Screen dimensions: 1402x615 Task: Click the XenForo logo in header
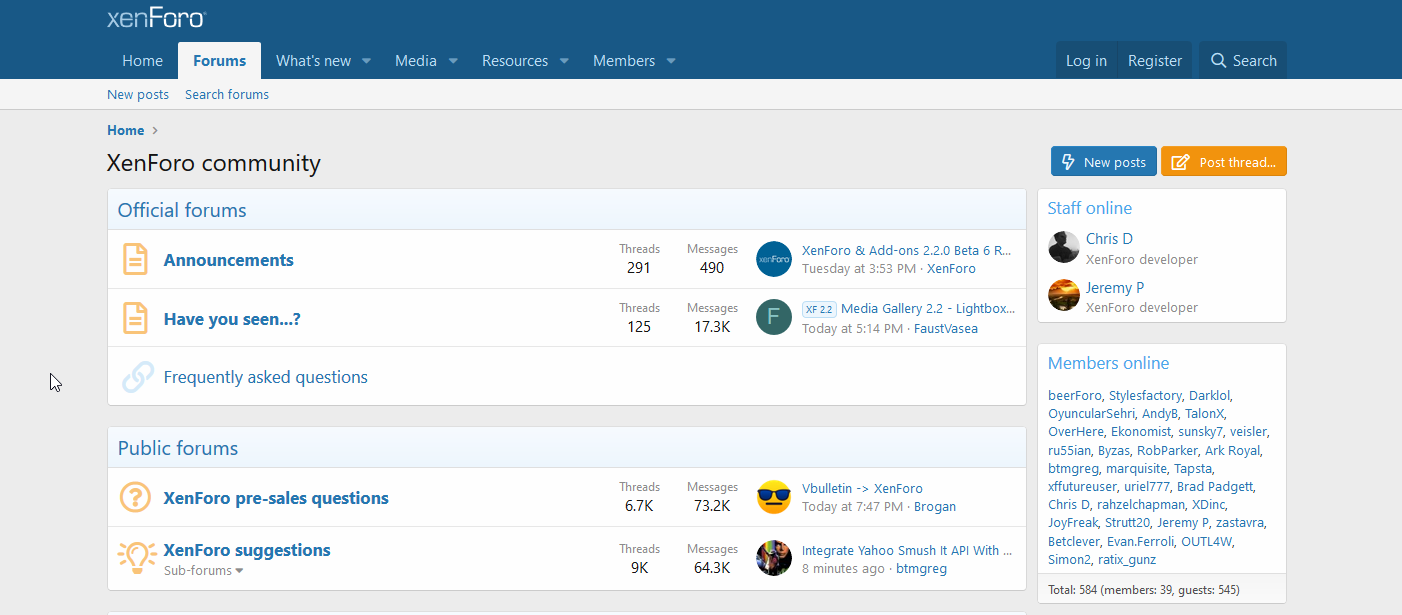tap(156, 17)
